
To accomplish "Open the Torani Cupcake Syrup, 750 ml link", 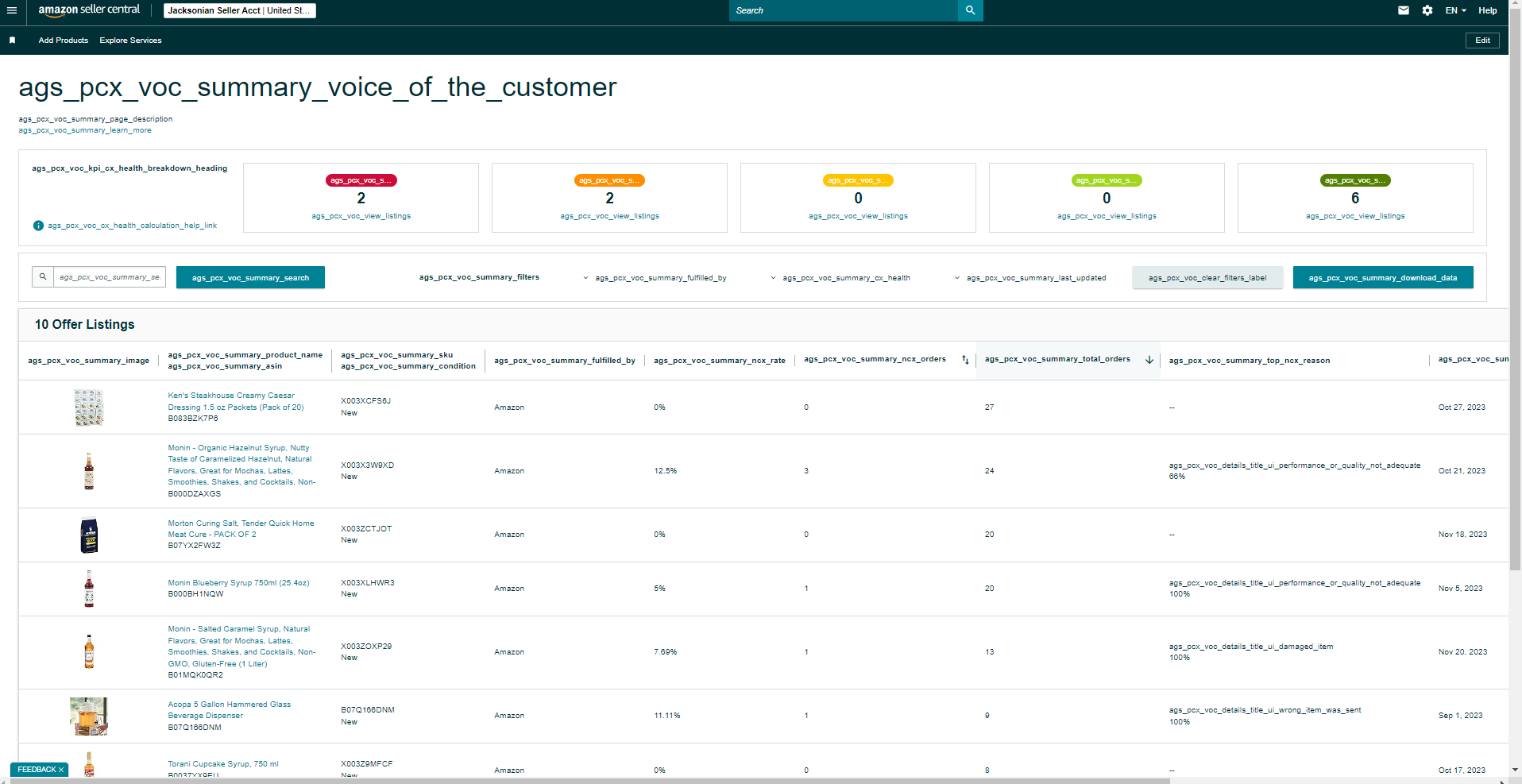I will (x=223, y=764).
